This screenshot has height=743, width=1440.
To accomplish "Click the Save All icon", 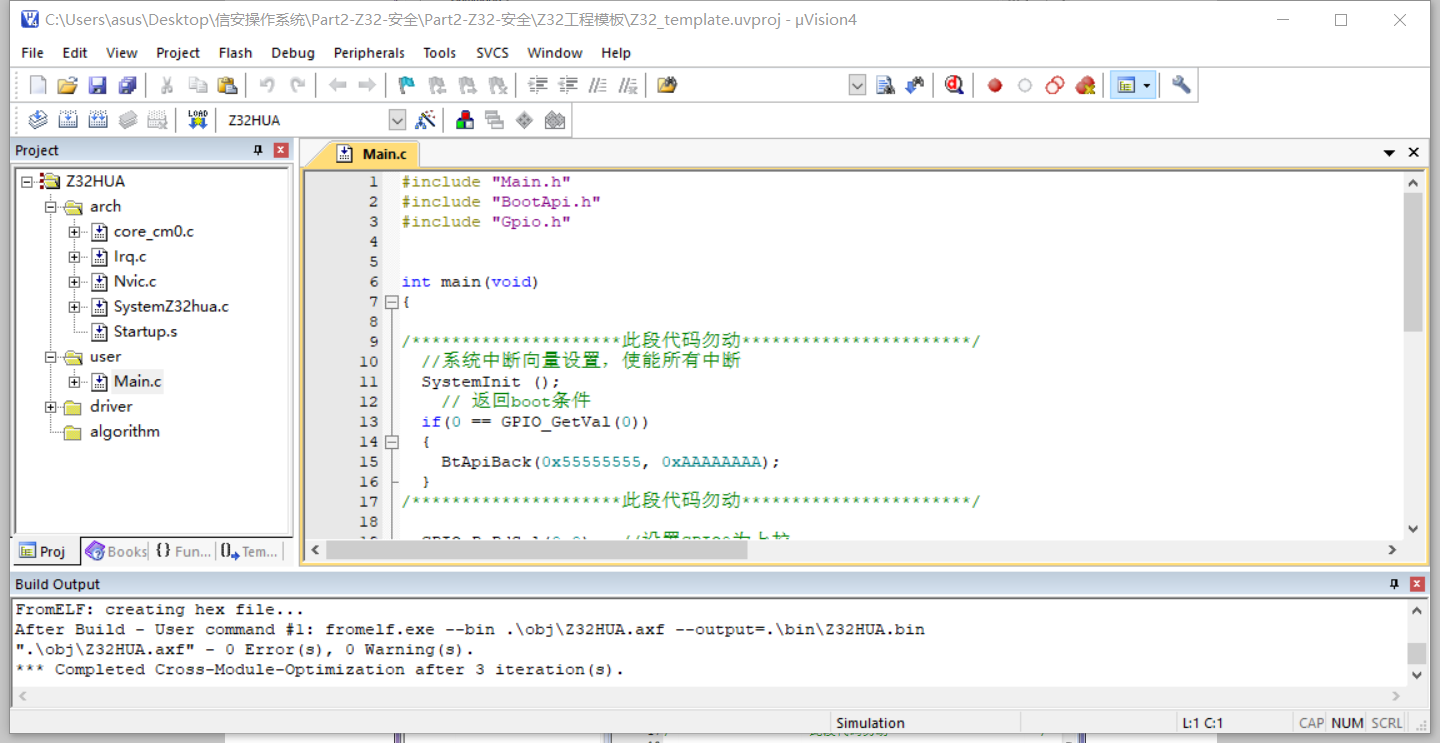I will [127, 86].
